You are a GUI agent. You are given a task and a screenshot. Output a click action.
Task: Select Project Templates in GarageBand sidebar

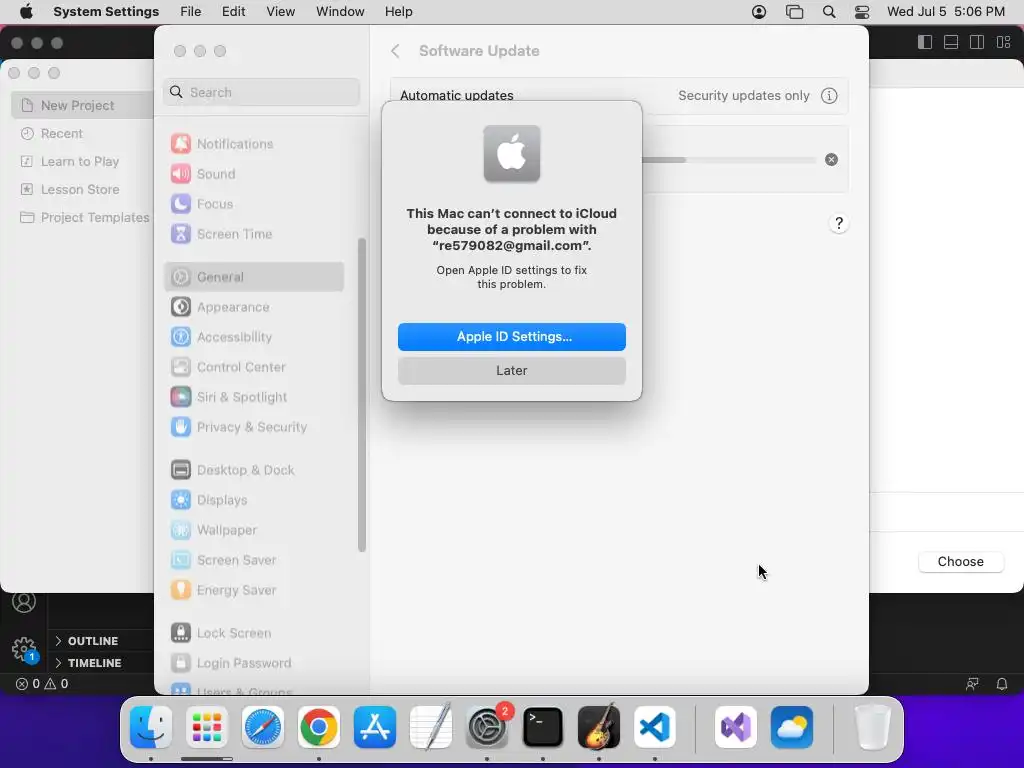(x=82, y=217)
